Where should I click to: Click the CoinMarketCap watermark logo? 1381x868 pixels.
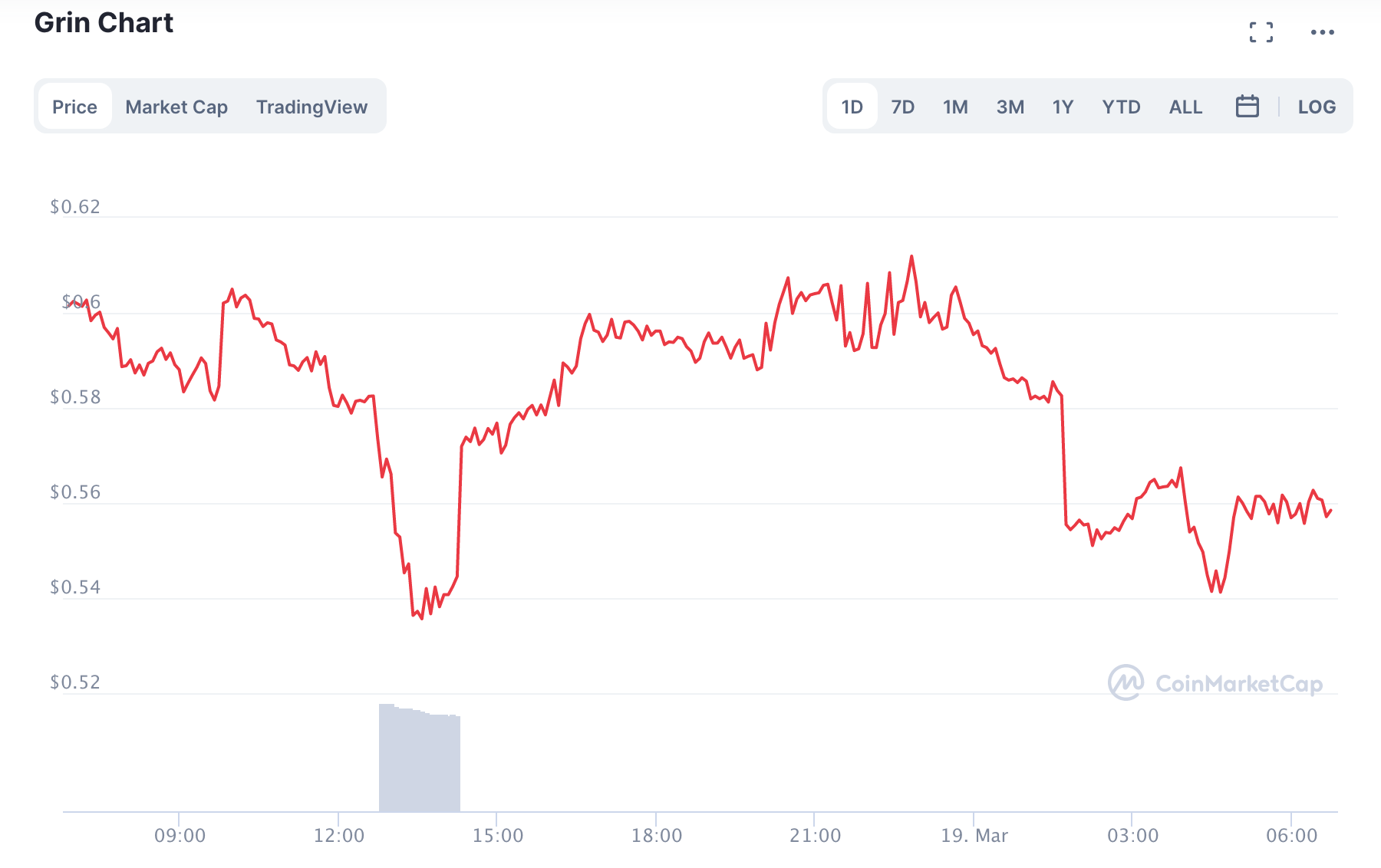pos(1215,682)
